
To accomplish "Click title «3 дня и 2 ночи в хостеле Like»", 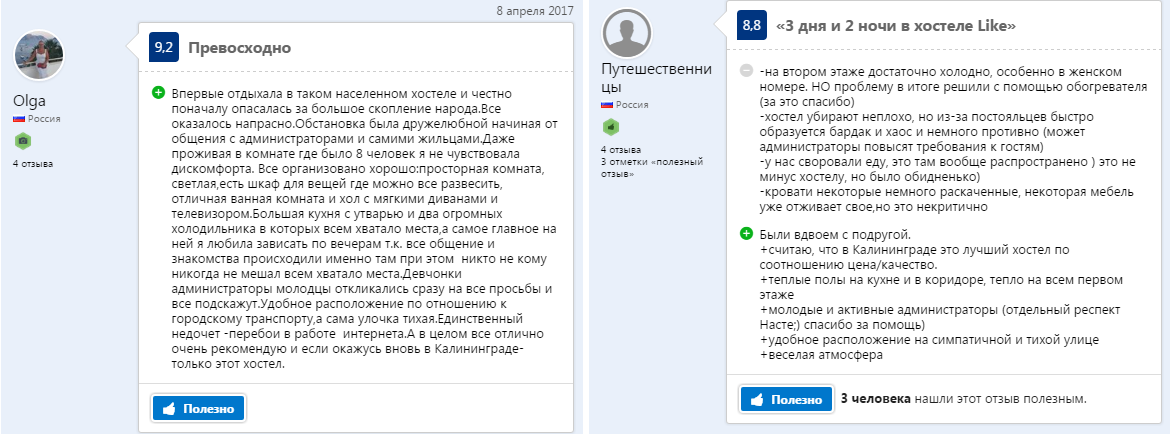I will [882, 25].
